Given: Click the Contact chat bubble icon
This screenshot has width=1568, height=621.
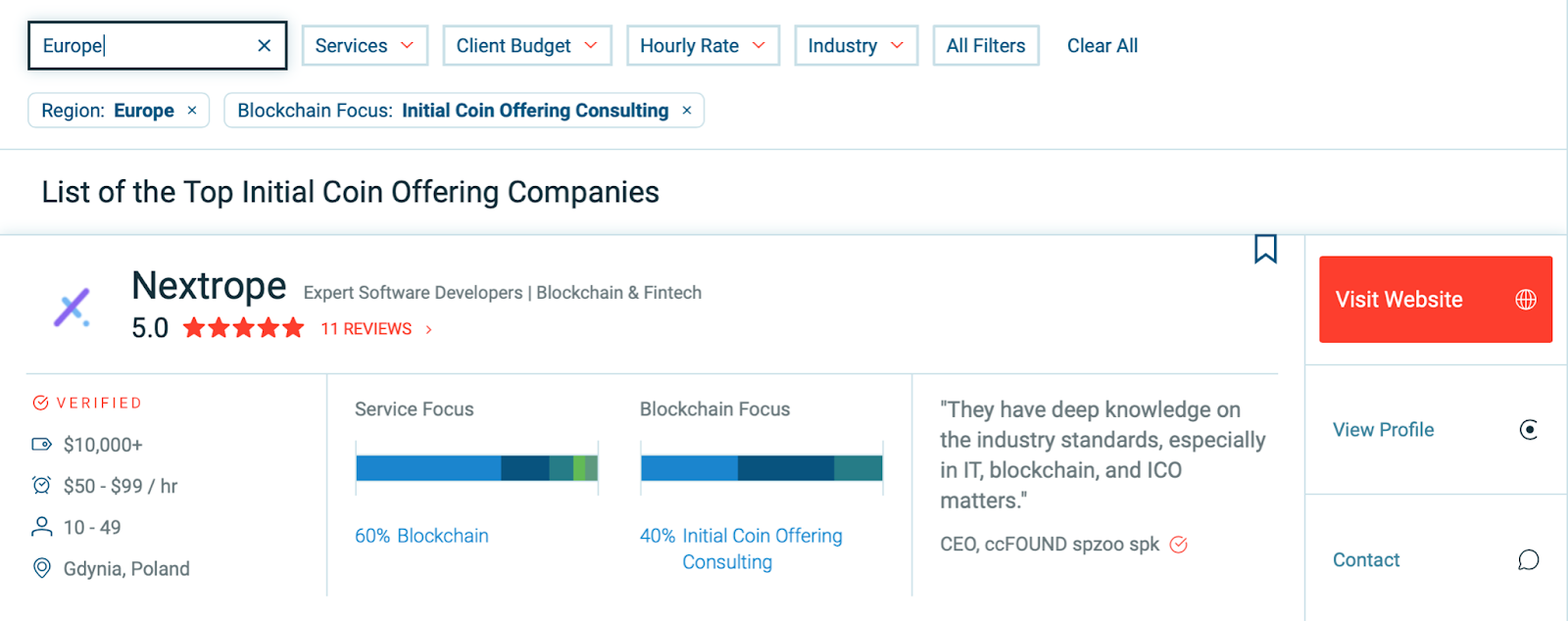Looking at the screenshot, I should point(1528,560).
